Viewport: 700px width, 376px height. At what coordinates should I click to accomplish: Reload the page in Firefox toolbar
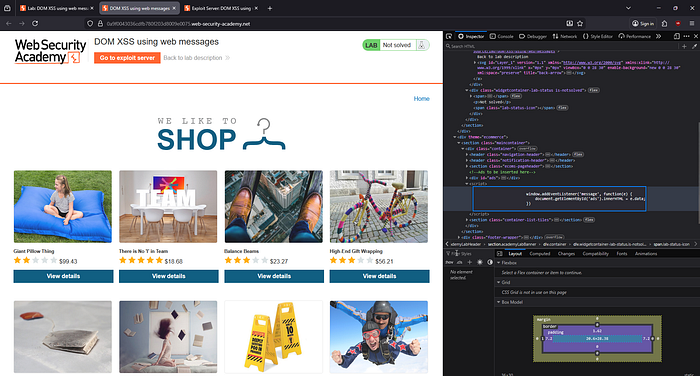pos(35,24)
